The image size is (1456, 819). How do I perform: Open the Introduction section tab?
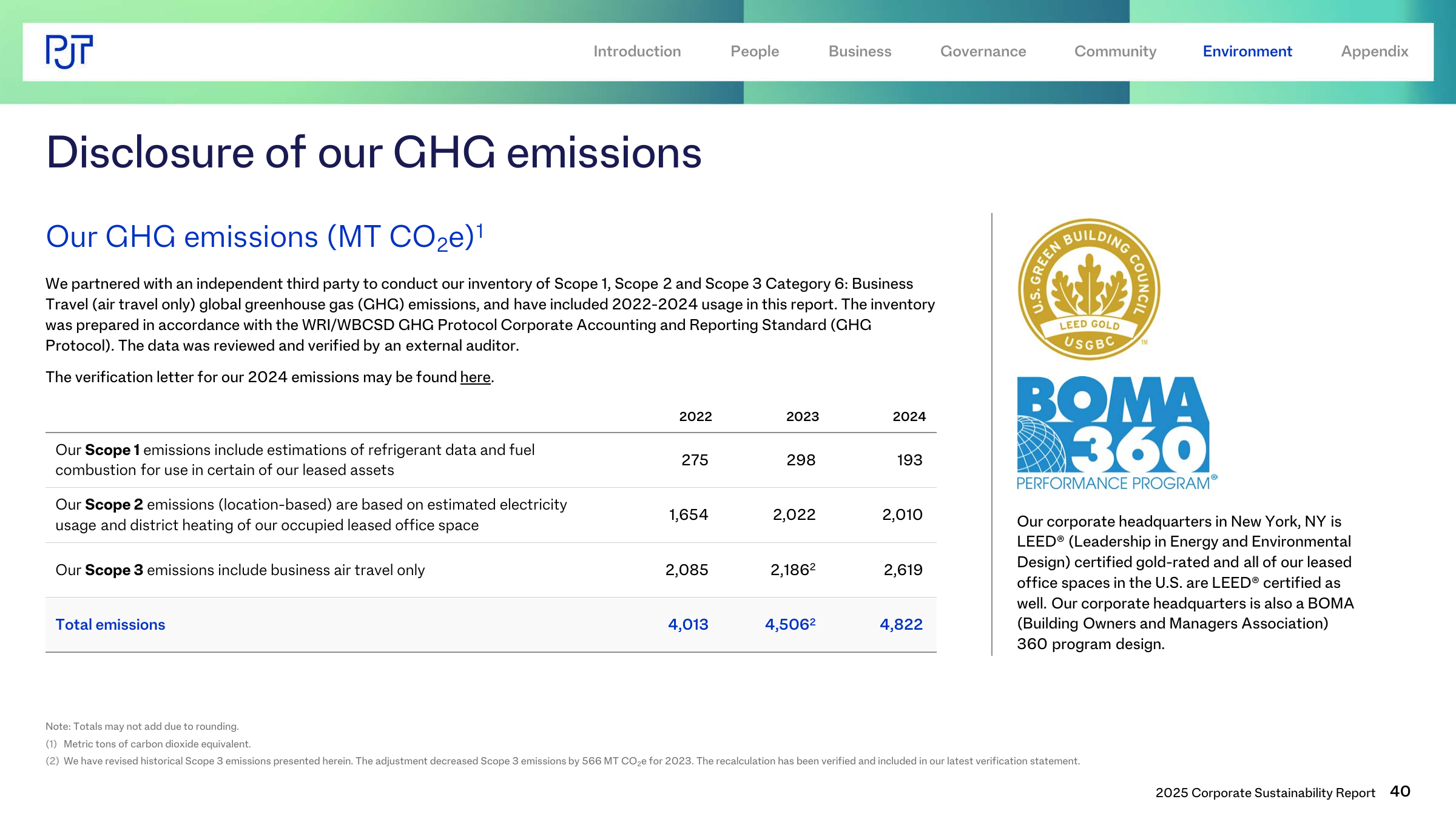(637, 52)
